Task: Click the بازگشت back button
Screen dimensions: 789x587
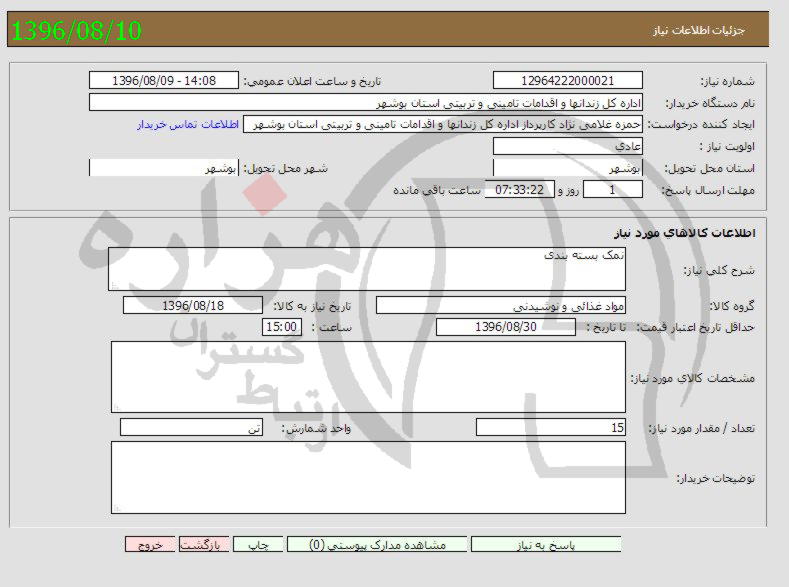Action: tap(204, 545)
